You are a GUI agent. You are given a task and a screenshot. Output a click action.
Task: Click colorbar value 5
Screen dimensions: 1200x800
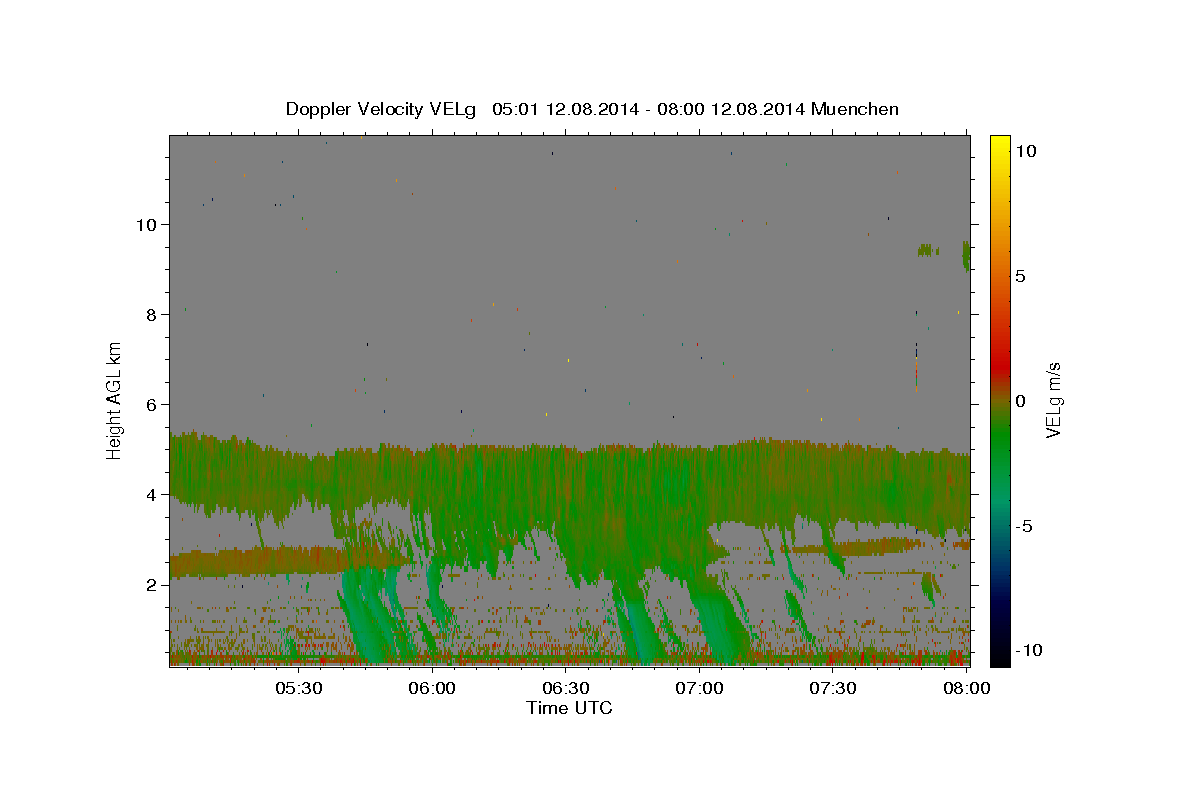tap(1021, 276)
